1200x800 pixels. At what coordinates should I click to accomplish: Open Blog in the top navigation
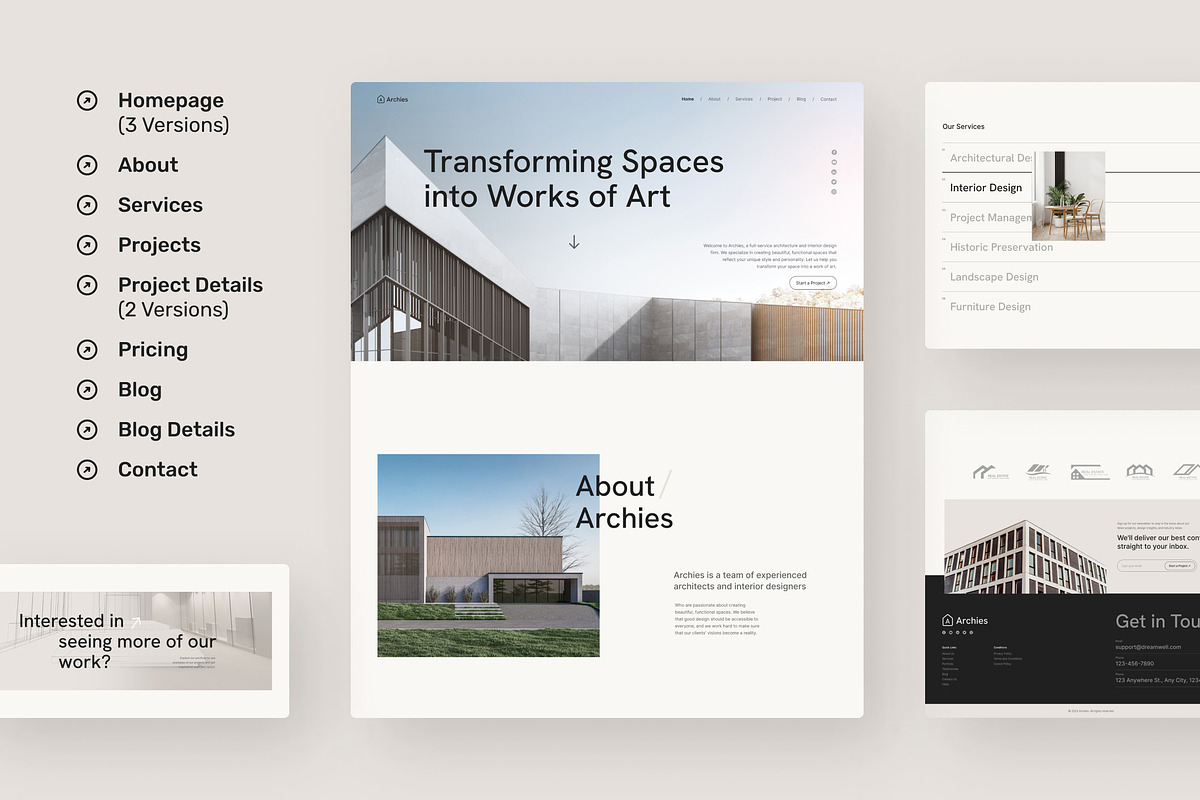801,99
